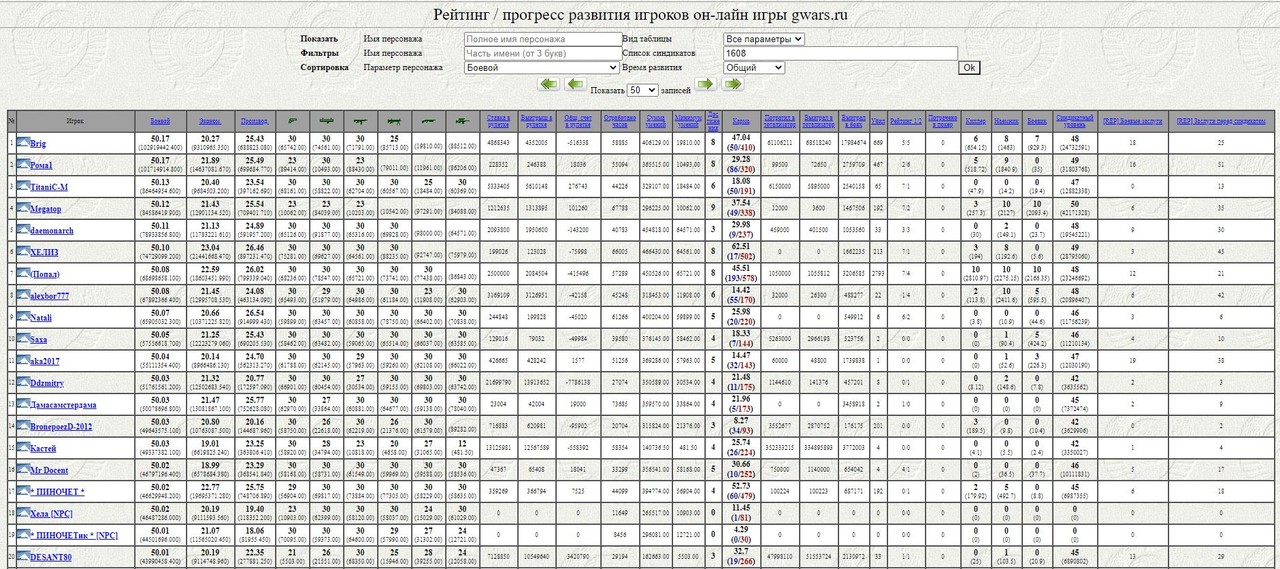Jump to last page with double right arrow
Screen dimensions: 1280x569
pos(733,84)
